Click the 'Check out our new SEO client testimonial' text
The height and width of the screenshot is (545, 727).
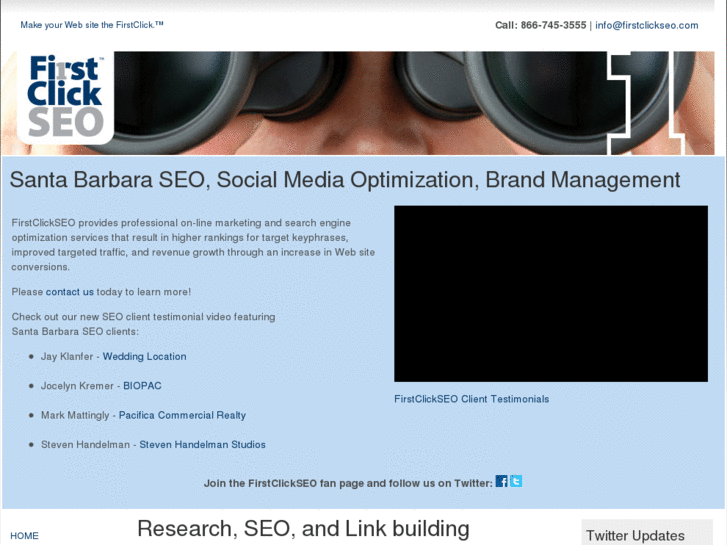[143, 324]
